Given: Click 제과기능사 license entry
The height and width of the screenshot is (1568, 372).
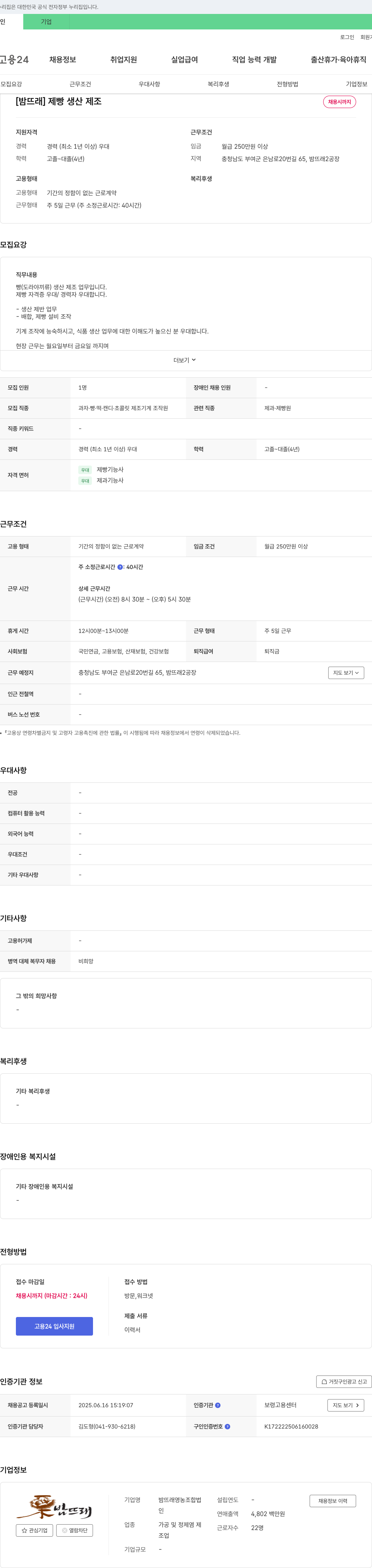Looking at the screenshot, I should tap(110, 480).
